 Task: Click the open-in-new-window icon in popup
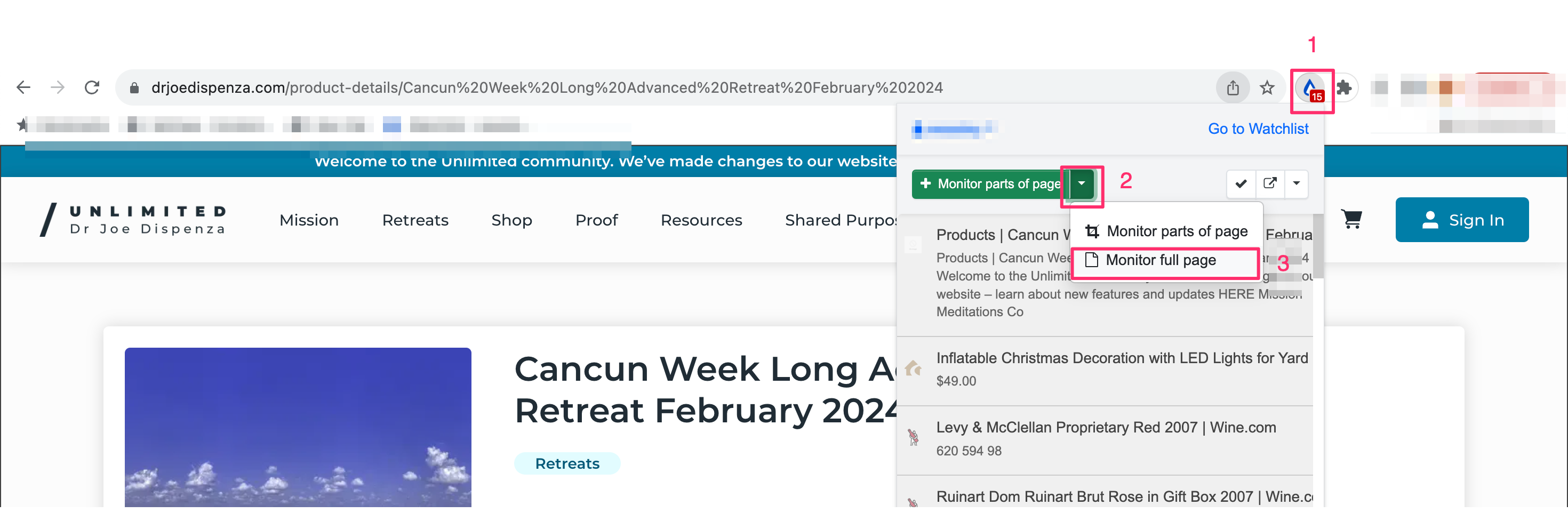click(x=1270, y=183)
